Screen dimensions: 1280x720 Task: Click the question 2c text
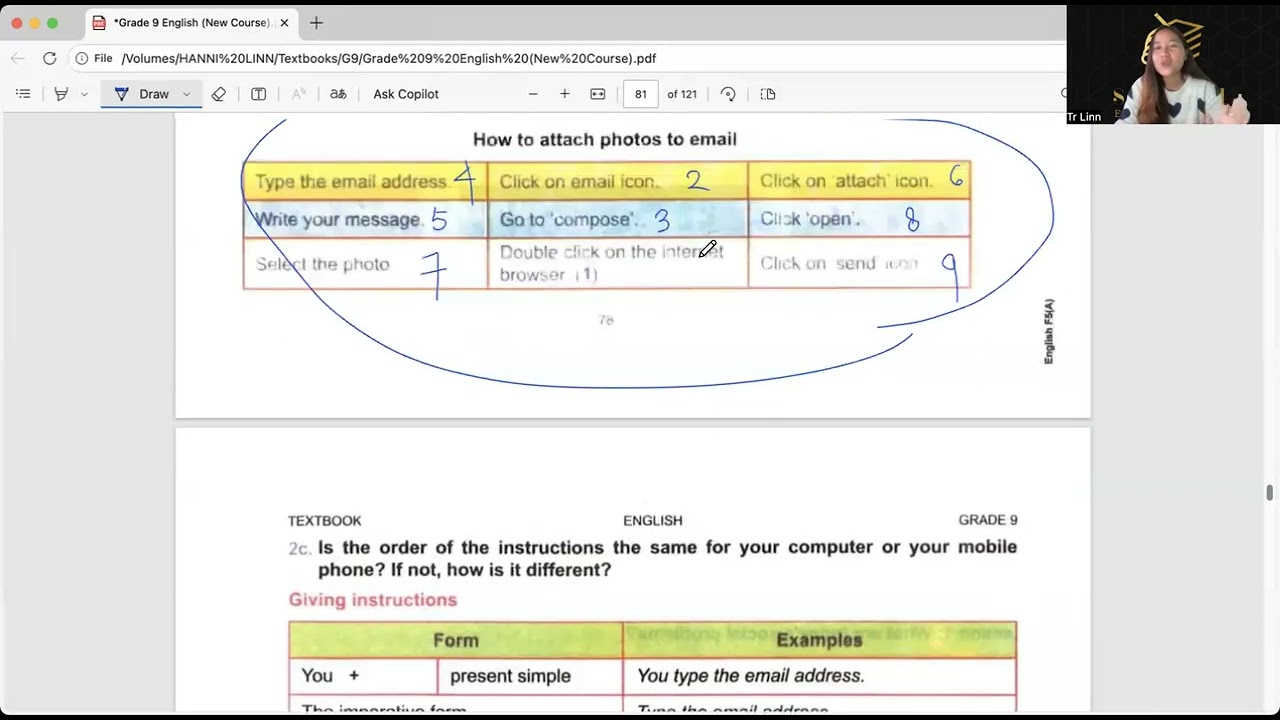point(652,558)
